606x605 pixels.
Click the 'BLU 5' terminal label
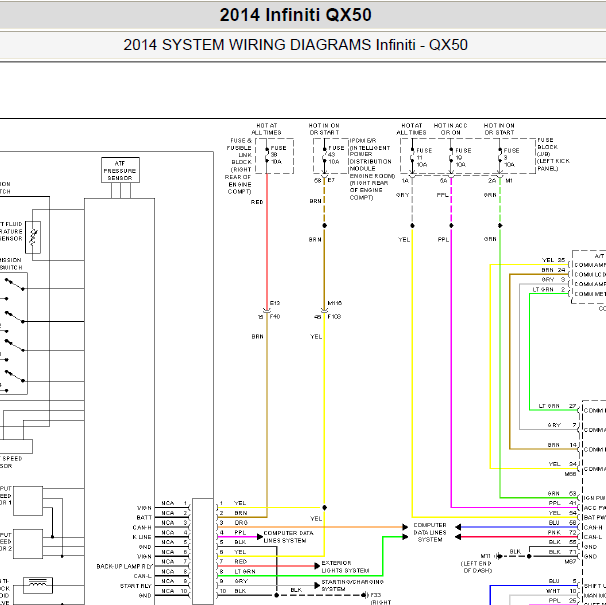coord(562,581)
